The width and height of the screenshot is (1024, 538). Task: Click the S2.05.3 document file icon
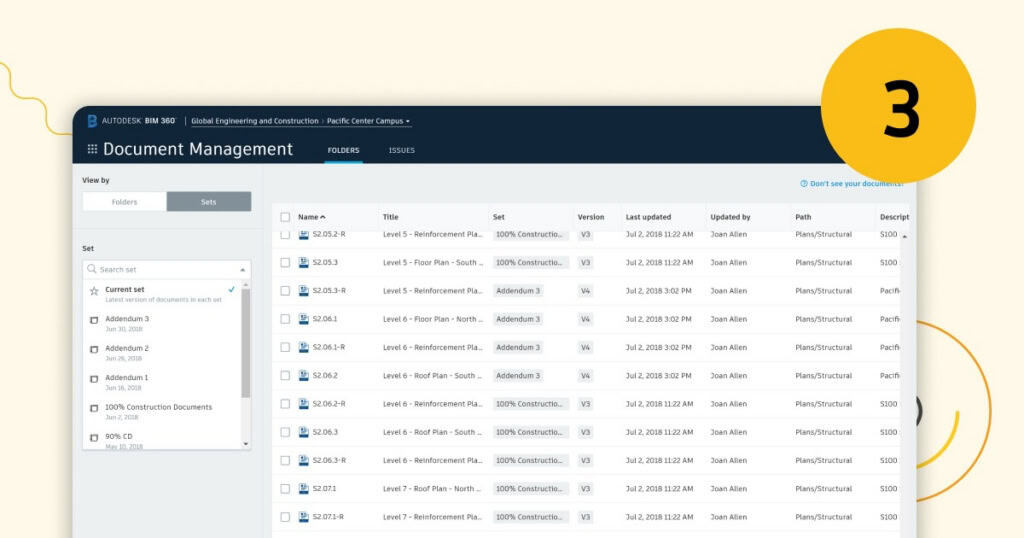pos(304,263)
